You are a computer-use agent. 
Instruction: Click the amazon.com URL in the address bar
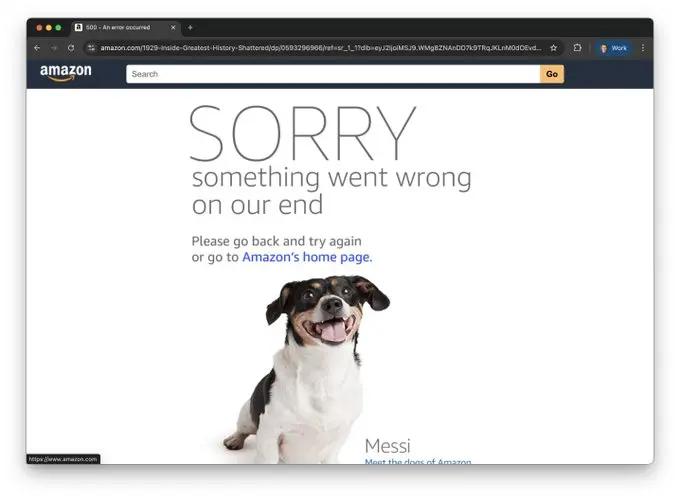point(321,48)
